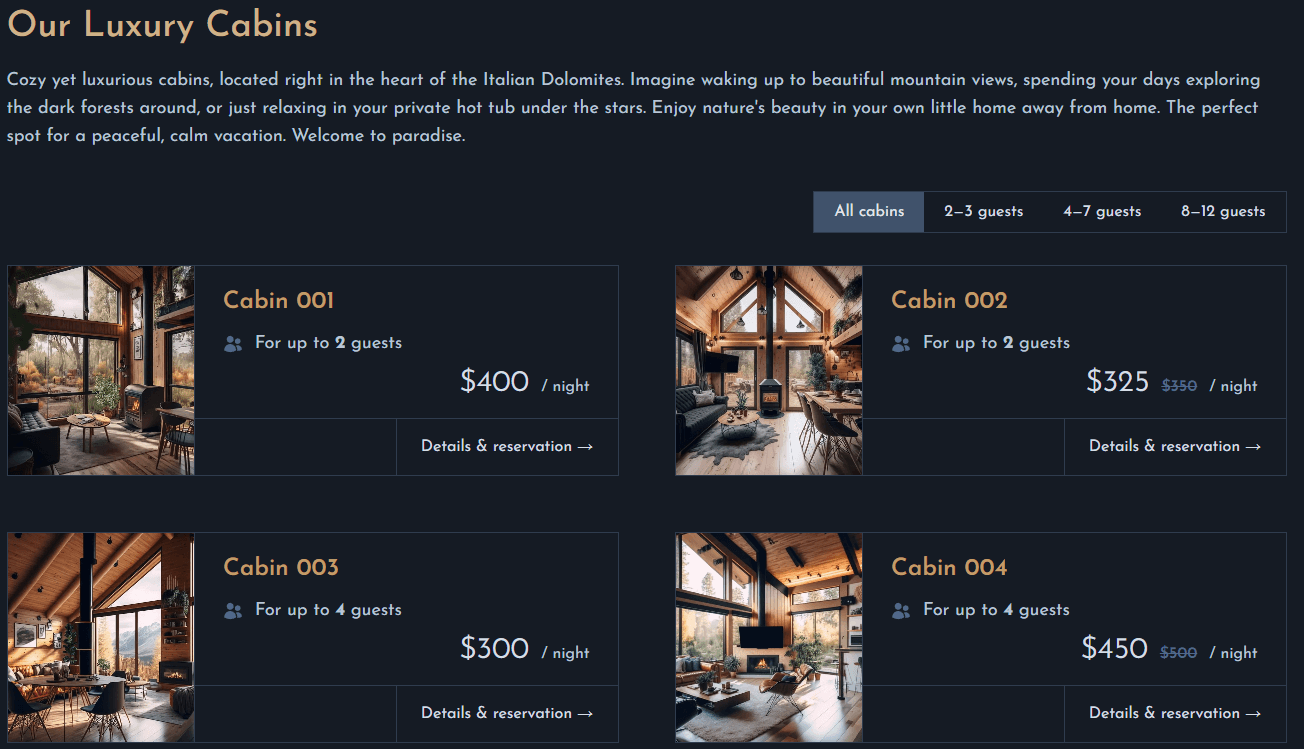Go to Cabin 003 Details & reservation
This screenshot has width=1304, height=749.
click(x=507, y=714)
